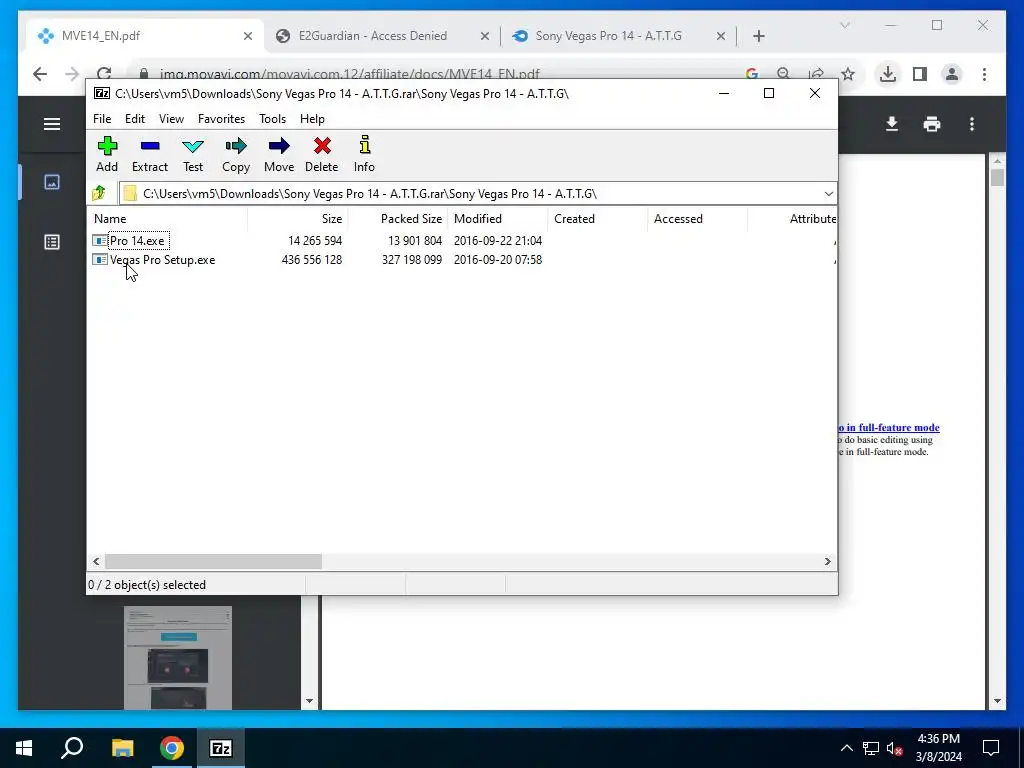This screenshot has height=768, width=1024.
Task: Reload the current Chrome page
Action: tap(104, 73)
